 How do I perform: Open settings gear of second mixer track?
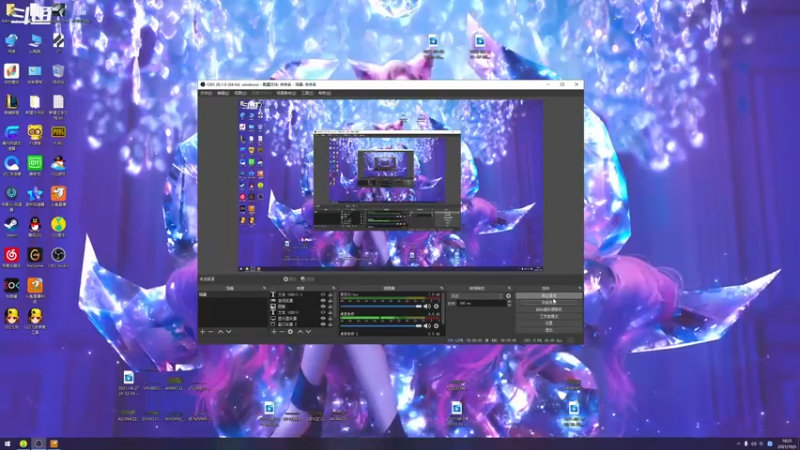pos(436,326)
